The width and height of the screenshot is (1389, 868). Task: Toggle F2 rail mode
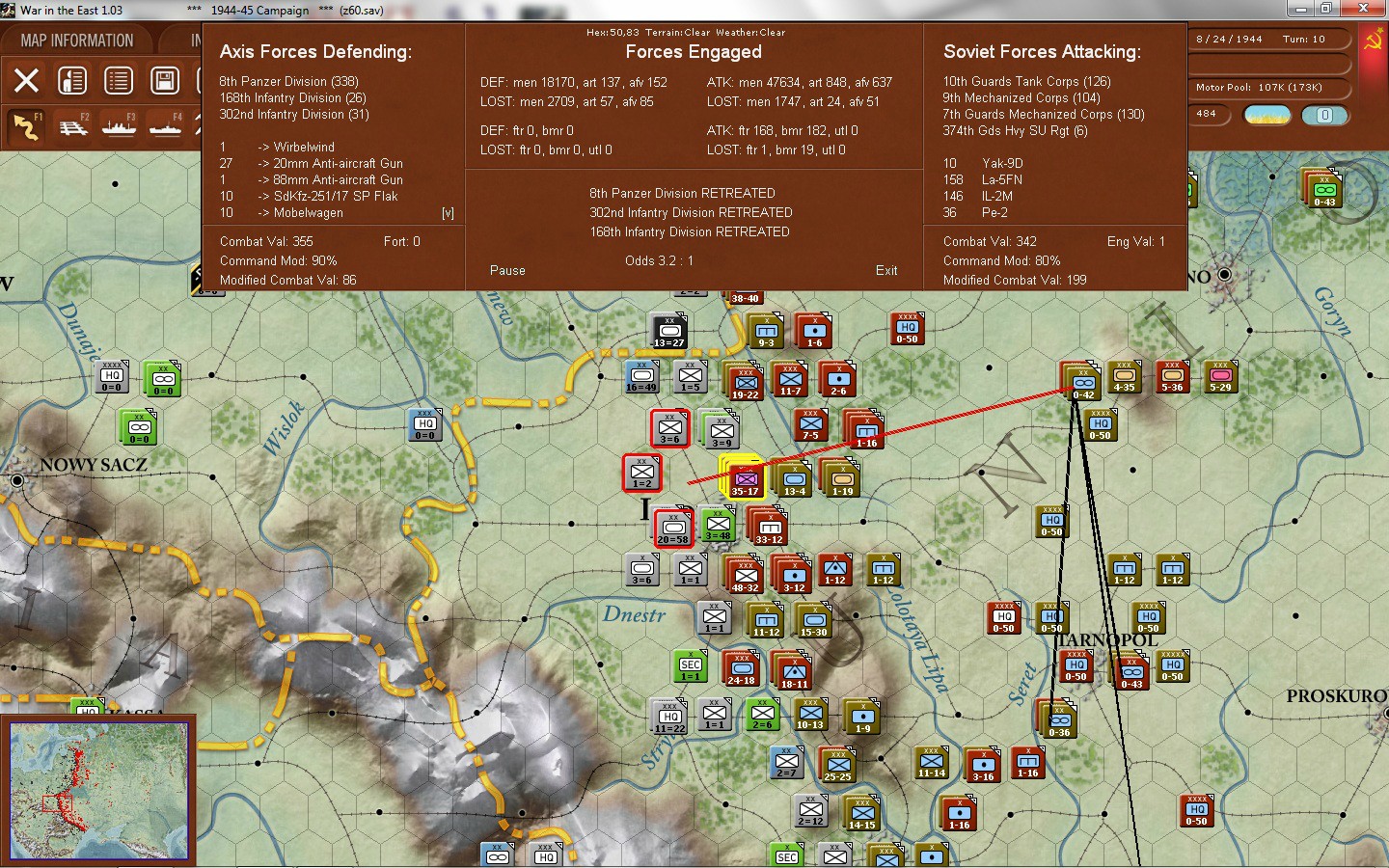(72, 126)
